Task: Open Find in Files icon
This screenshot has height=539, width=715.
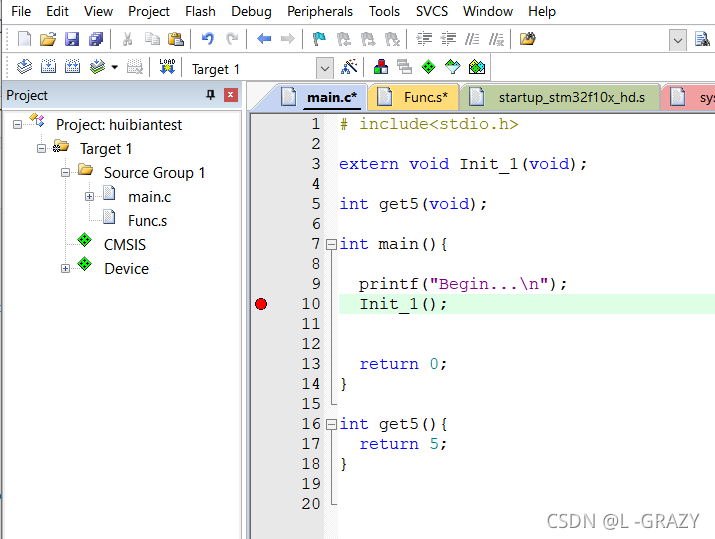Action: click(528, 39)
